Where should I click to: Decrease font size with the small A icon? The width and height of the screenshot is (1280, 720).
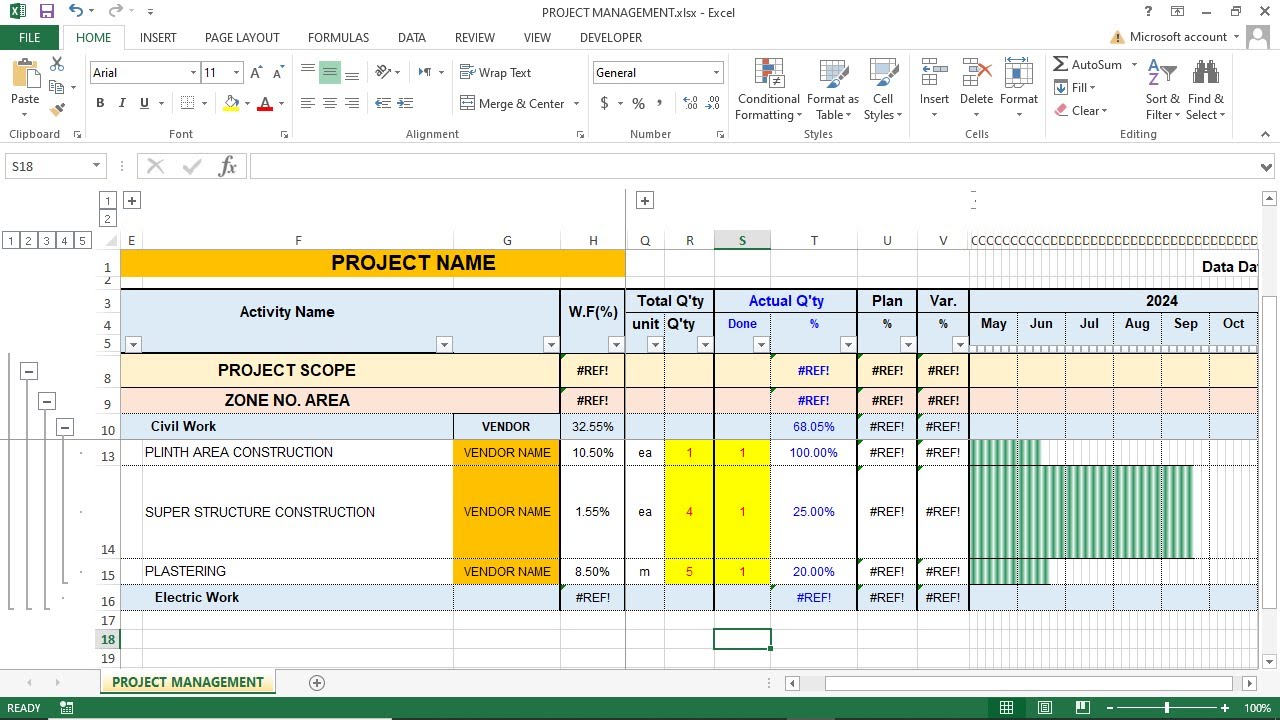point(277,73)
